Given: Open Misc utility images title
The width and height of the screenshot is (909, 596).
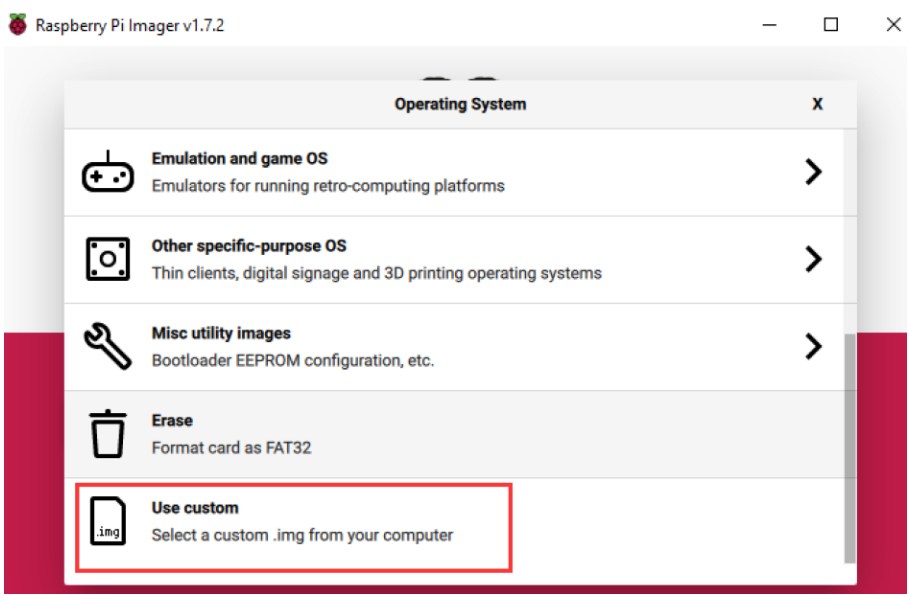Looking at the screenshot, I should pyautogui.click(x=221, y=333).
